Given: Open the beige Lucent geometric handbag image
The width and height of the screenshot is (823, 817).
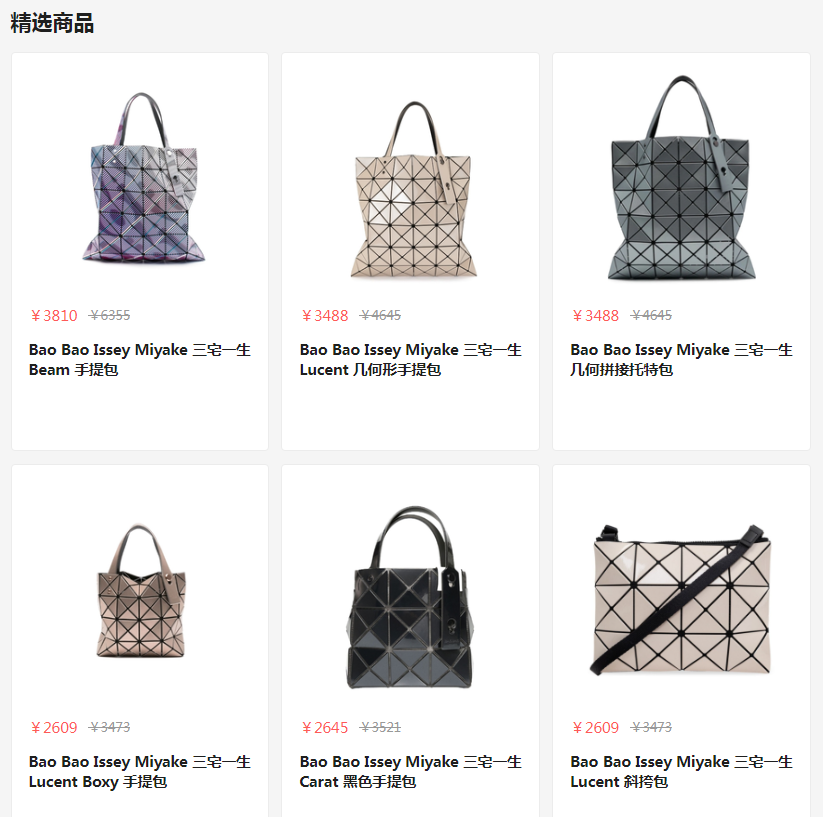Looking at the screenshot, I should tap(414, 189).
